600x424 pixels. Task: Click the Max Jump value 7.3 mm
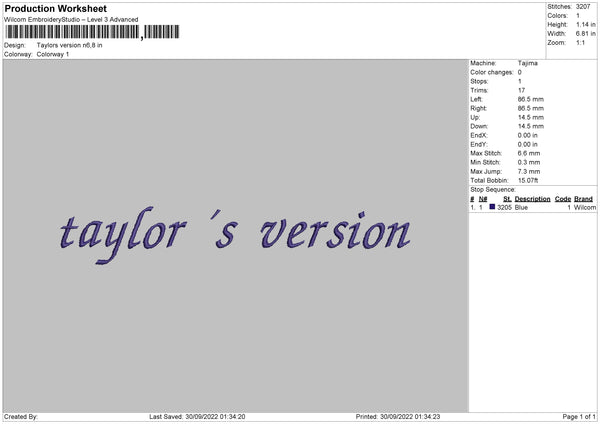[529, 171]
